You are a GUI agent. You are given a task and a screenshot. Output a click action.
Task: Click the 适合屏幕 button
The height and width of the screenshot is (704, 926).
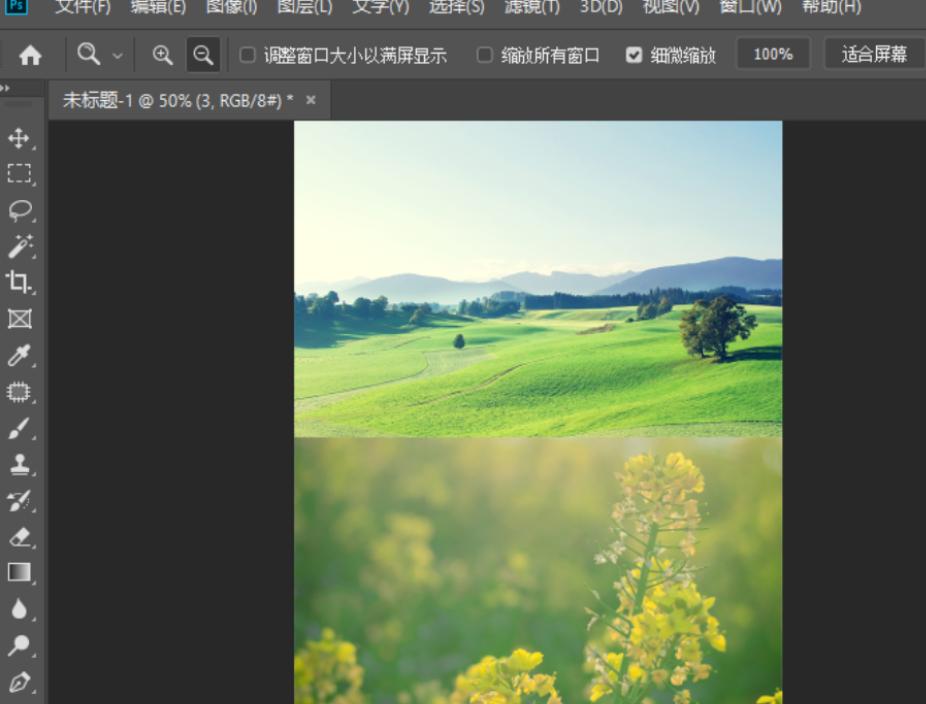tap(872, 53)
